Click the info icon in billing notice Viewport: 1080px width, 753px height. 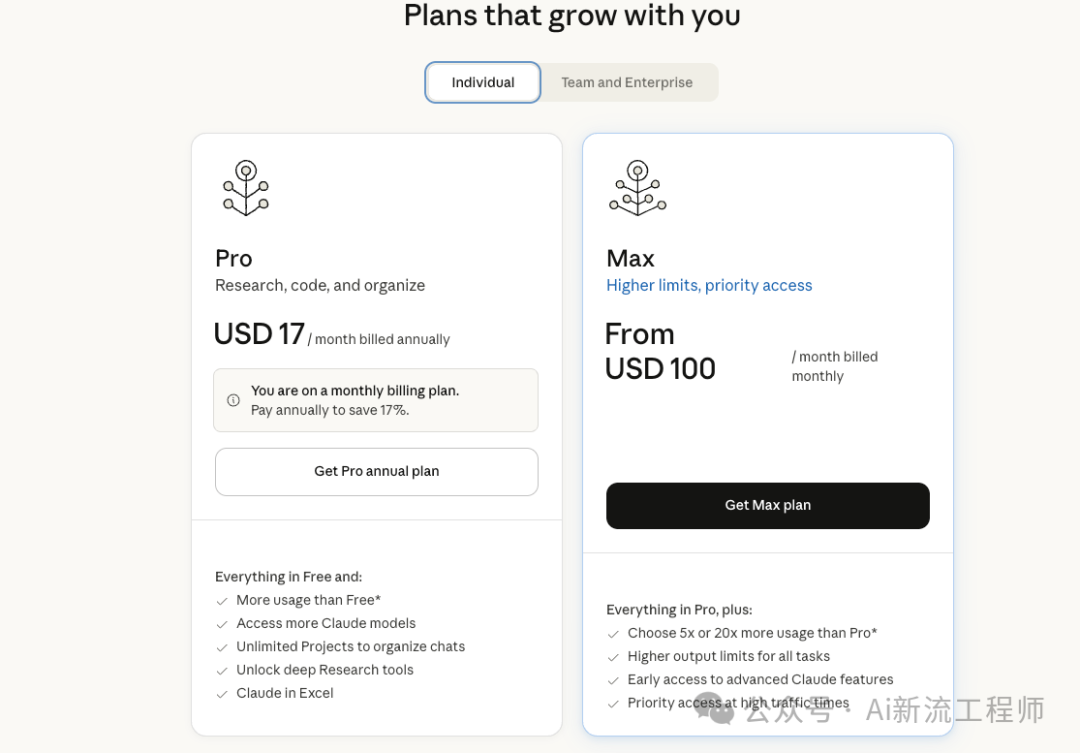(233, 400)
